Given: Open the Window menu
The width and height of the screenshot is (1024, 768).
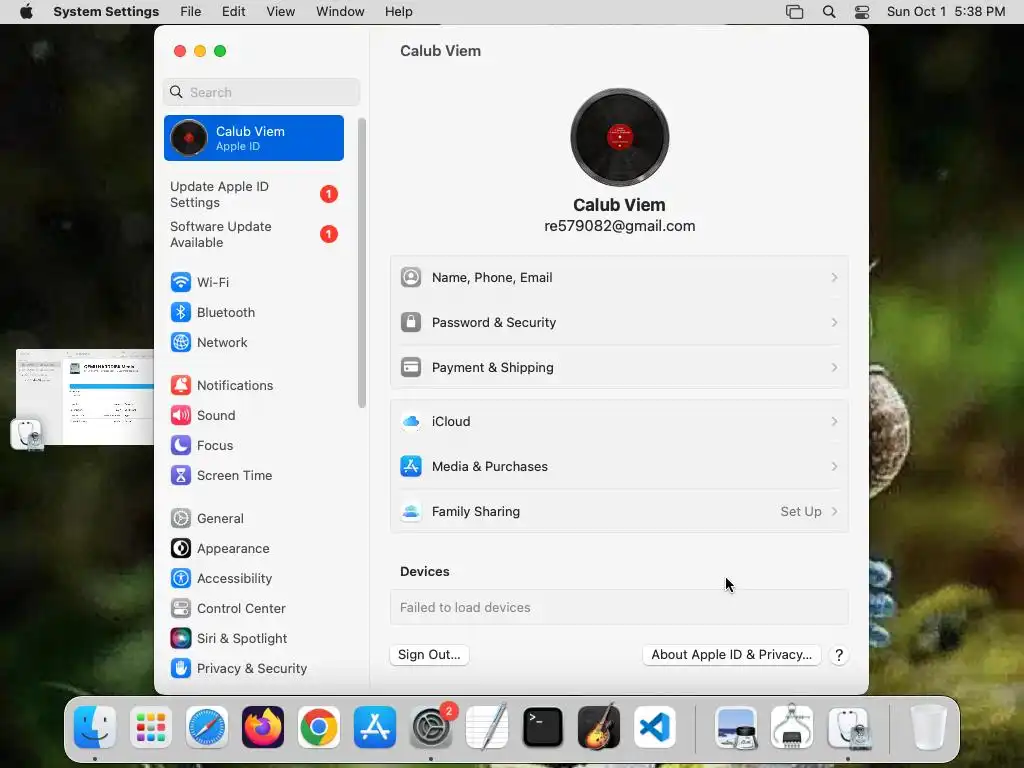Looking at the screenshot, I should [x=340, y=12].
